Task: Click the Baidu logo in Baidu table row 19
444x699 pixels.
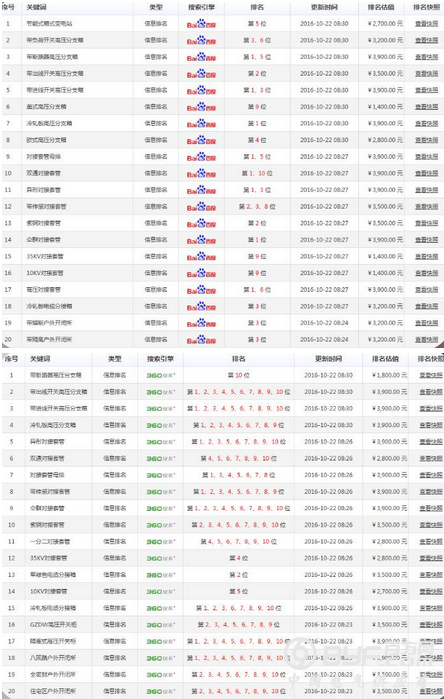Action: click(x=201, y=323)
